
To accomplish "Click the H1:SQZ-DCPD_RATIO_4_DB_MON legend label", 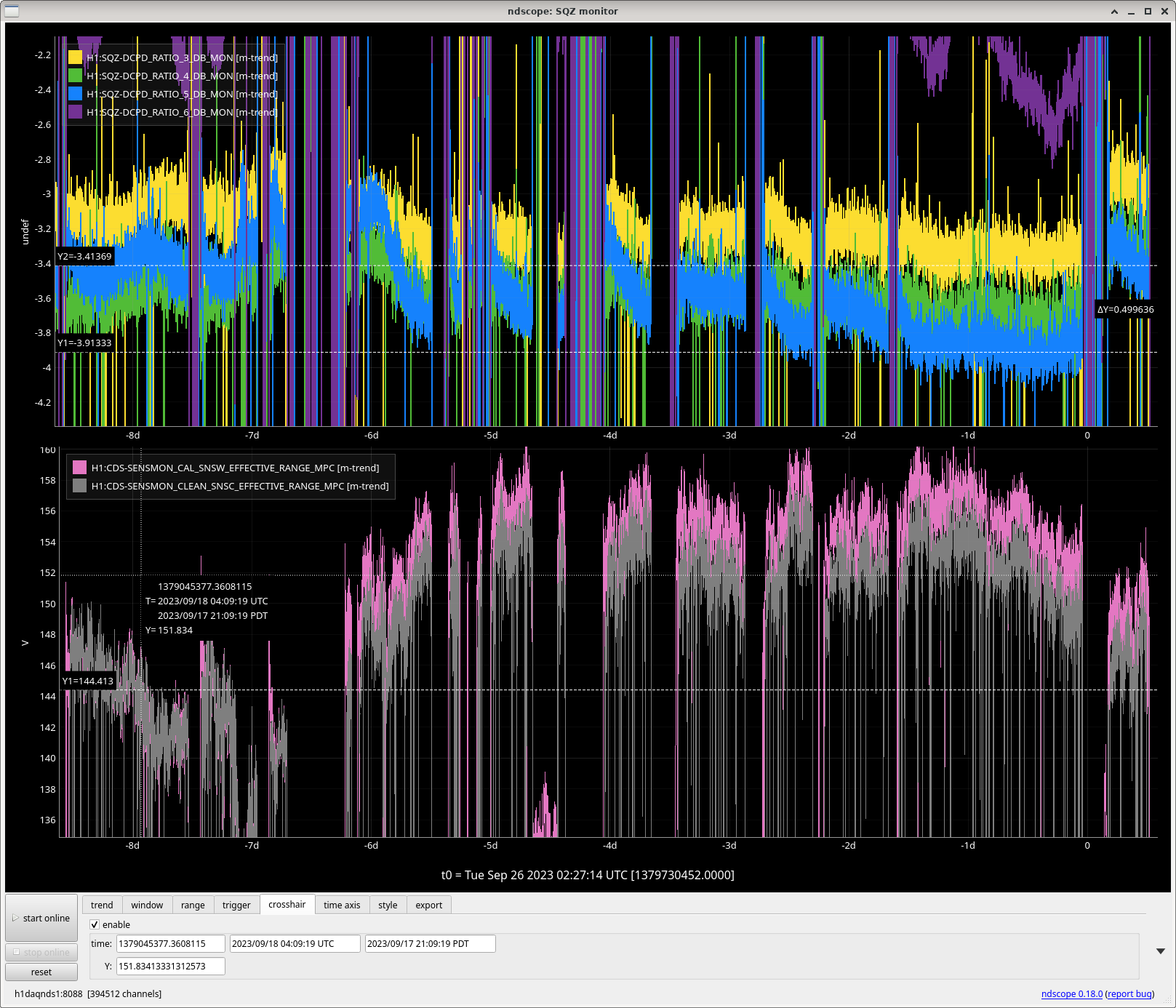I will coord(182,76).
